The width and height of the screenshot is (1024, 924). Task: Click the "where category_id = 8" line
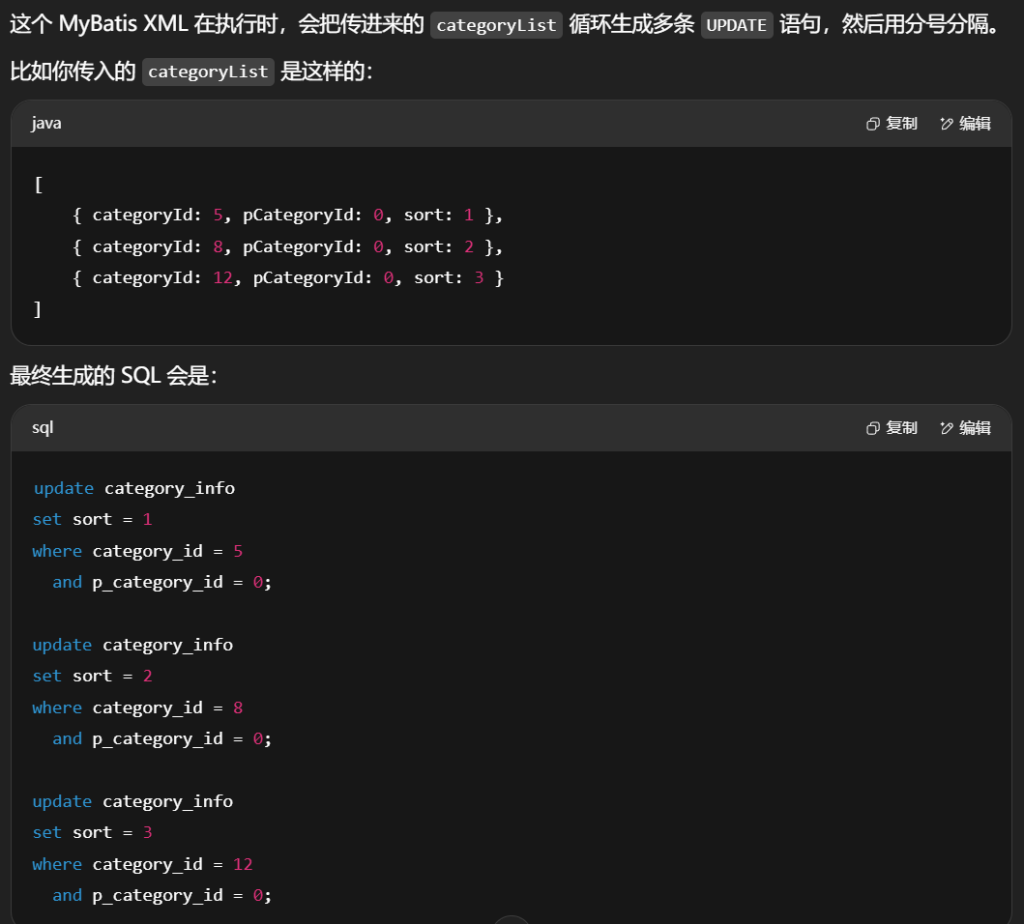click(138, 707)
